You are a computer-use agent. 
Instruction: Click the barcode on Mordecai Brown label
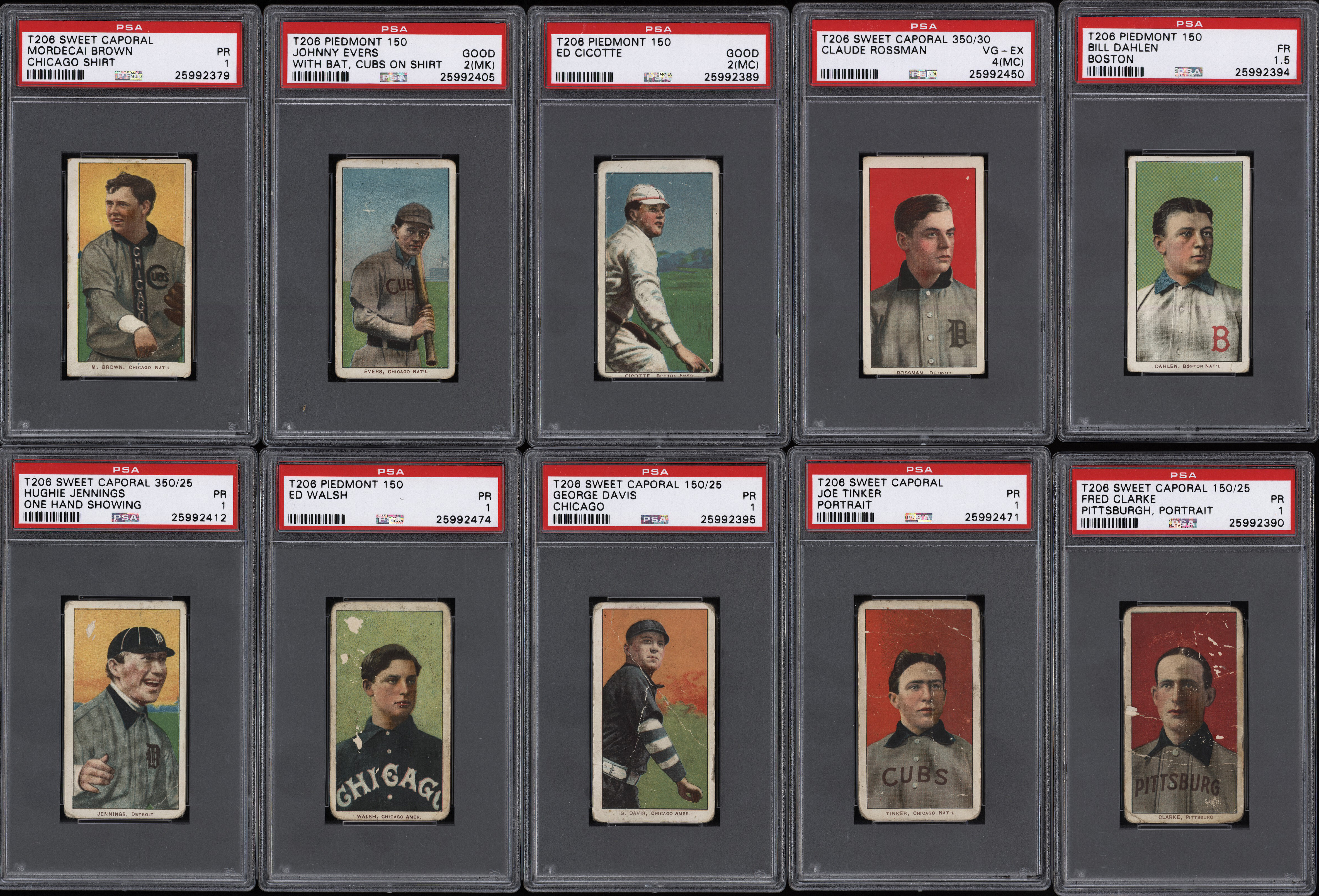56,75
